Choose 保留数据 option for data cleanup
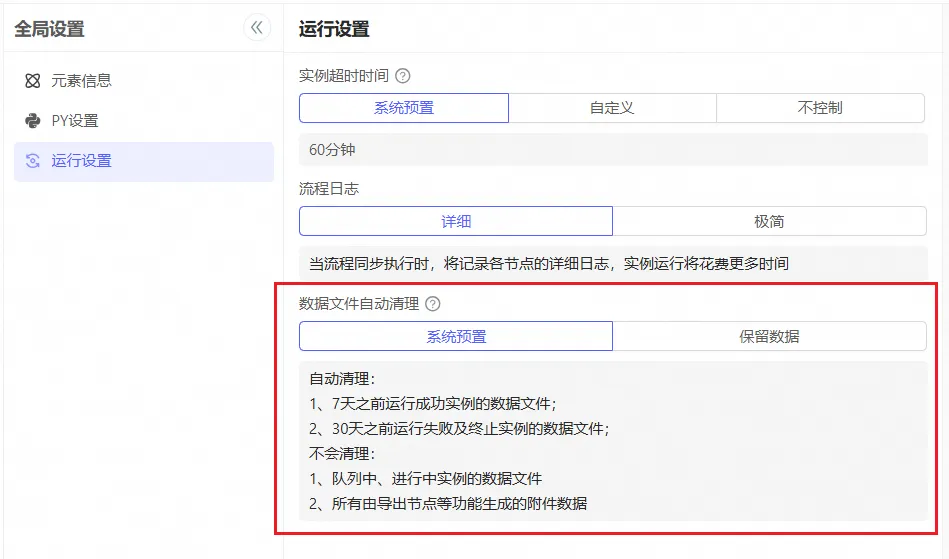Screen dimensions: 949x559 769,336
